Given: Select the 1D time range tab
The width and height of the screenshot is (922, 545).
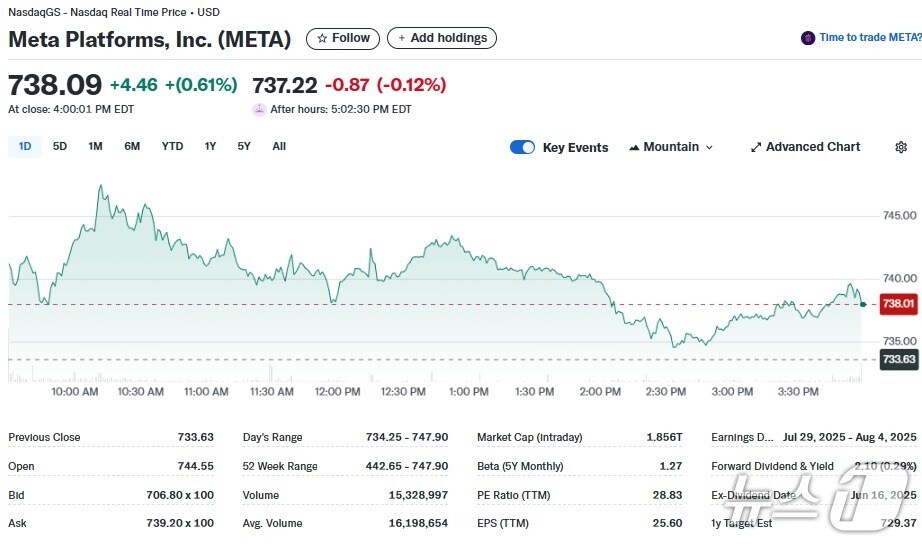Looking at the screenshot, I should (25, 146).
